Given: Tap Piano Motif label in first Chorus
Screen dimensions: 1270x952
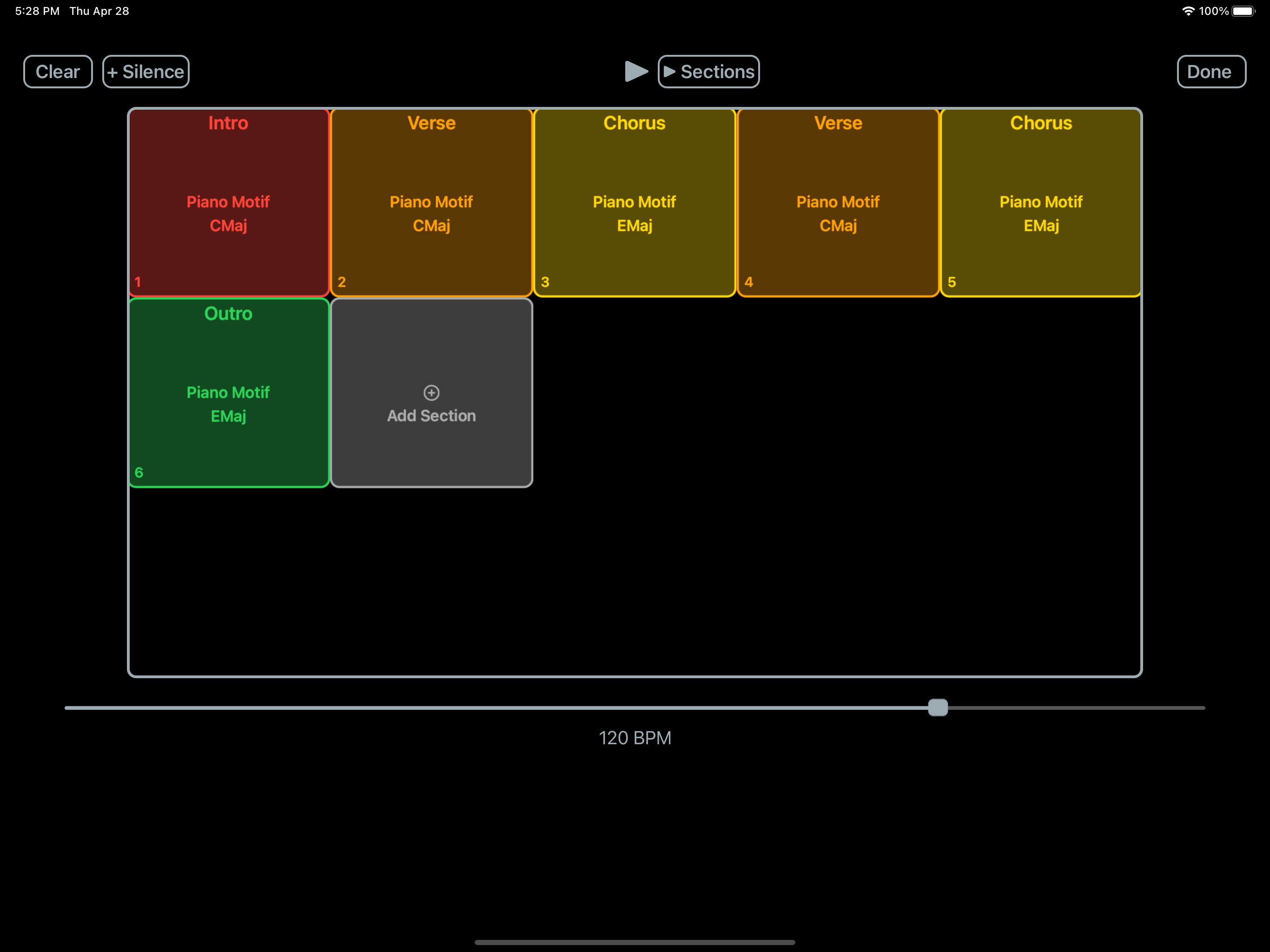Looking at the screenshot, I should [x=635, y=202].
